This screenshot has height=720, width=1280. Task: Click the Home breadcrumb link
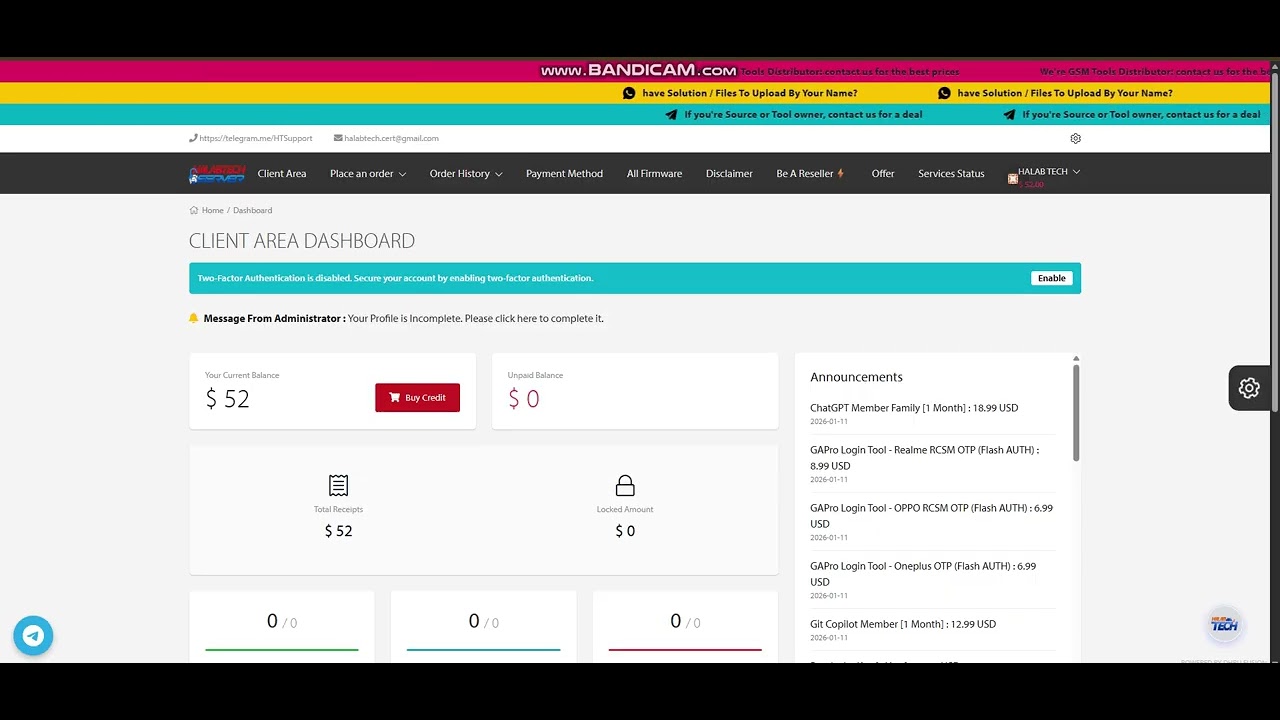click(212, 210)
